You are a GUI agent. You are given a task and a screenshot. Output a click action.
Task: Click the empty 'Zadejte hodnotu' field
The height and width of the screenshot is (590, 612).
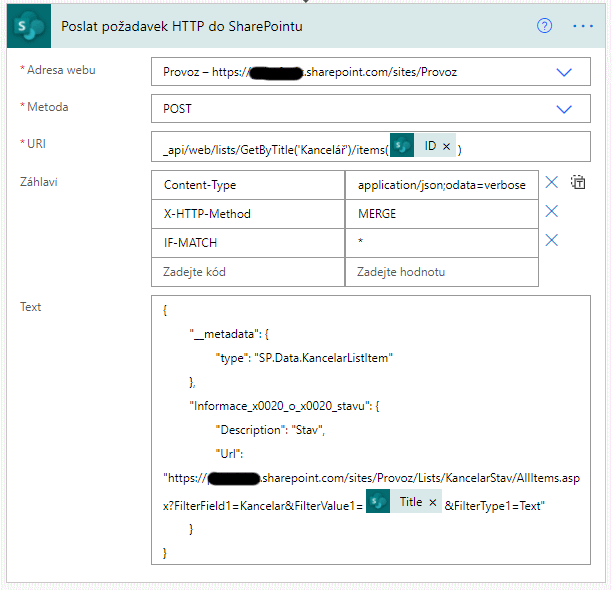(x=442, y=272)
